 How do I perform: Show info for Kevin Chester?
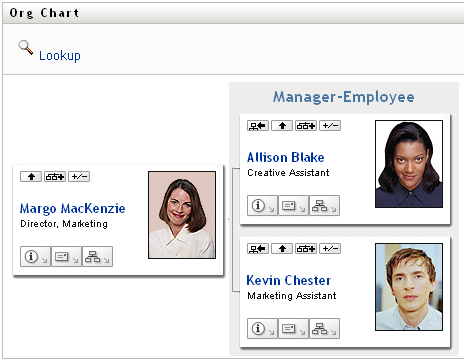click(262, 329)
